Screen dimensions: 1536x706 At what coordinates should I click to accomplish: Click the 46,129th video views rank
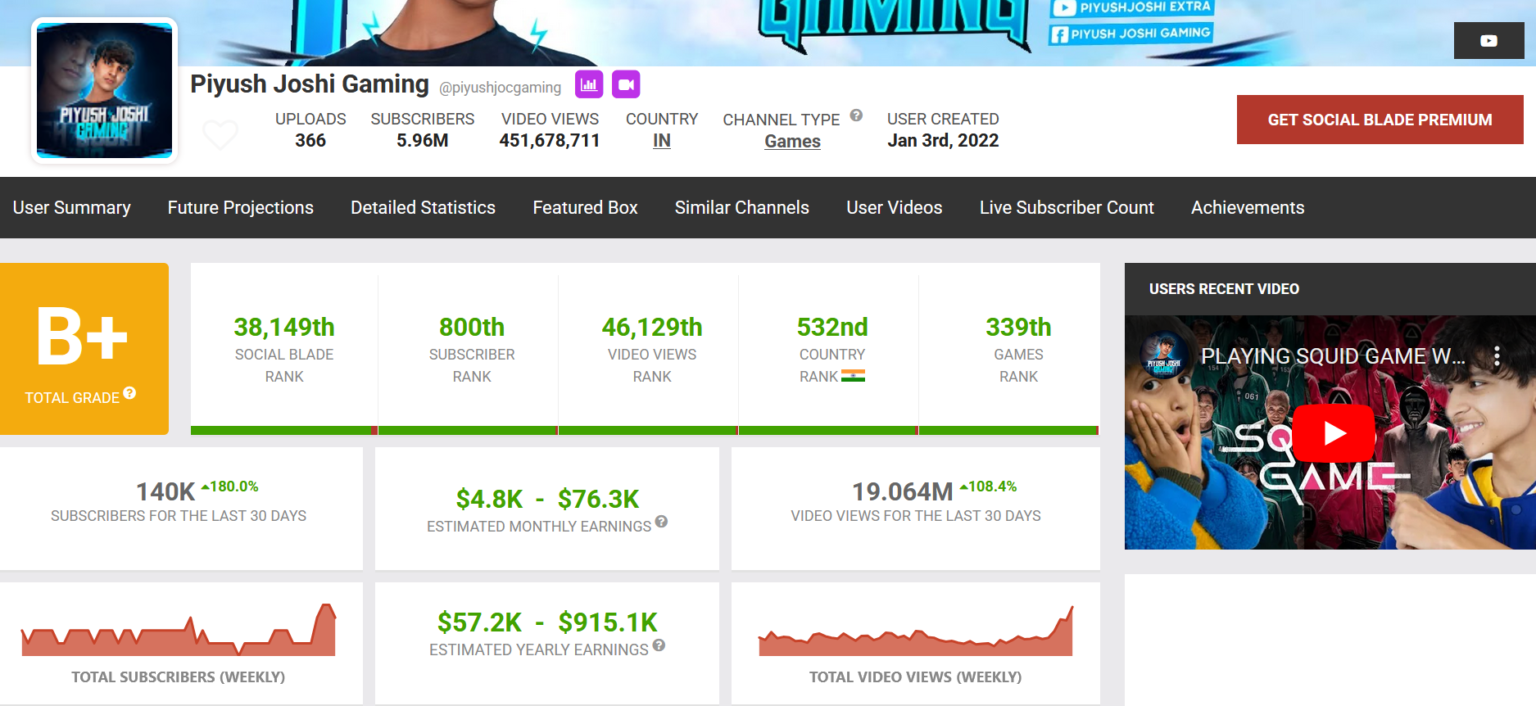(652, 327)
